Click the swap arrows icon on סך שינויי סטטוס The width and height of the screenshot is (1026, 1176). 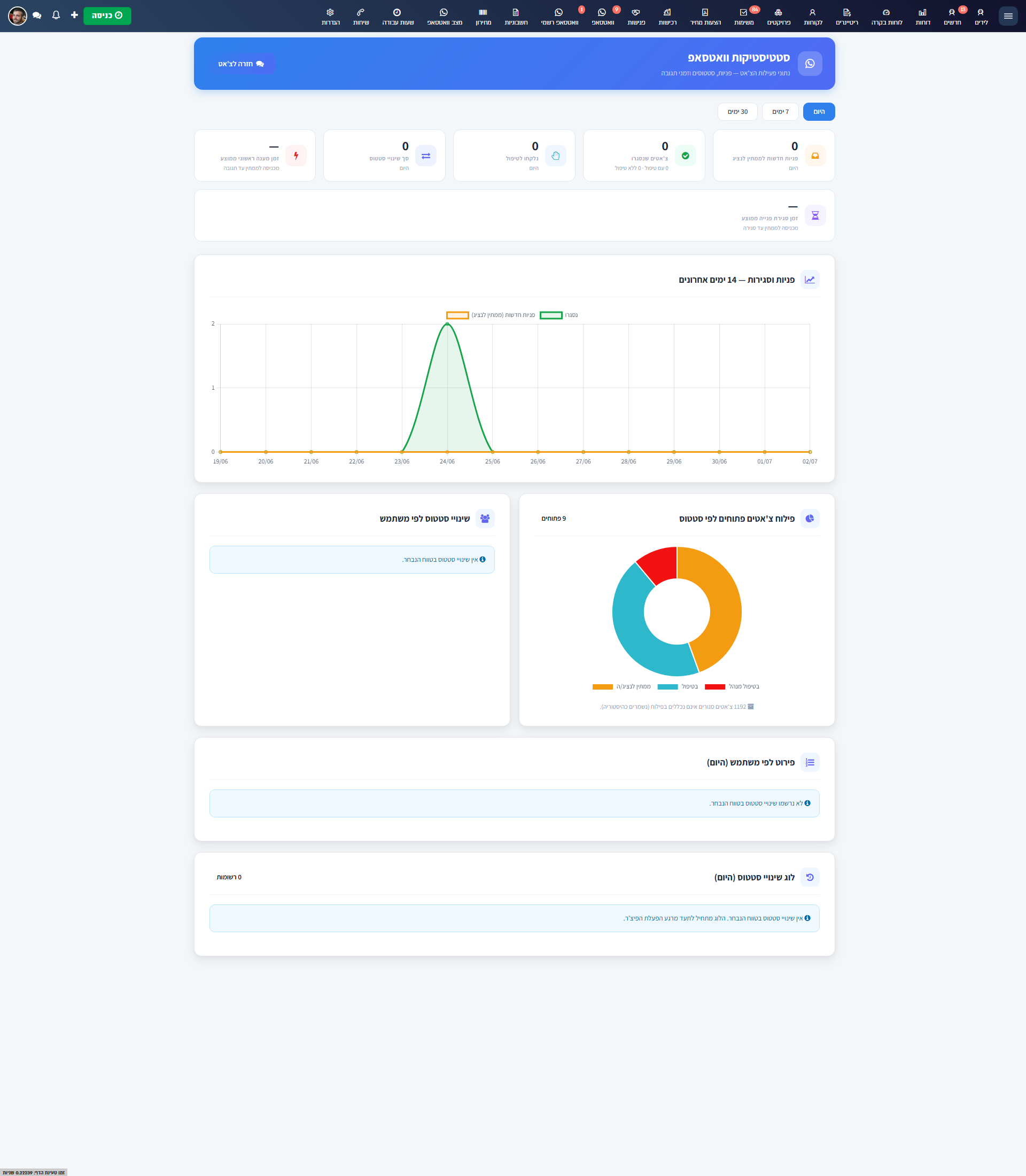(x=426, y=155)
